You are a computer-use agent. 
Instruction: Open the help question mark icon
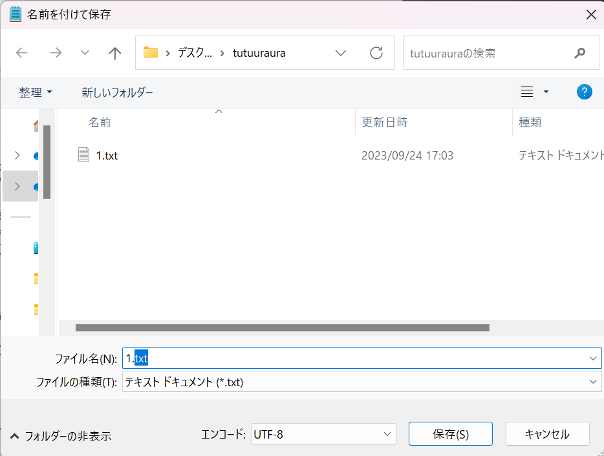pyautogui.click(x=585, y=92)
